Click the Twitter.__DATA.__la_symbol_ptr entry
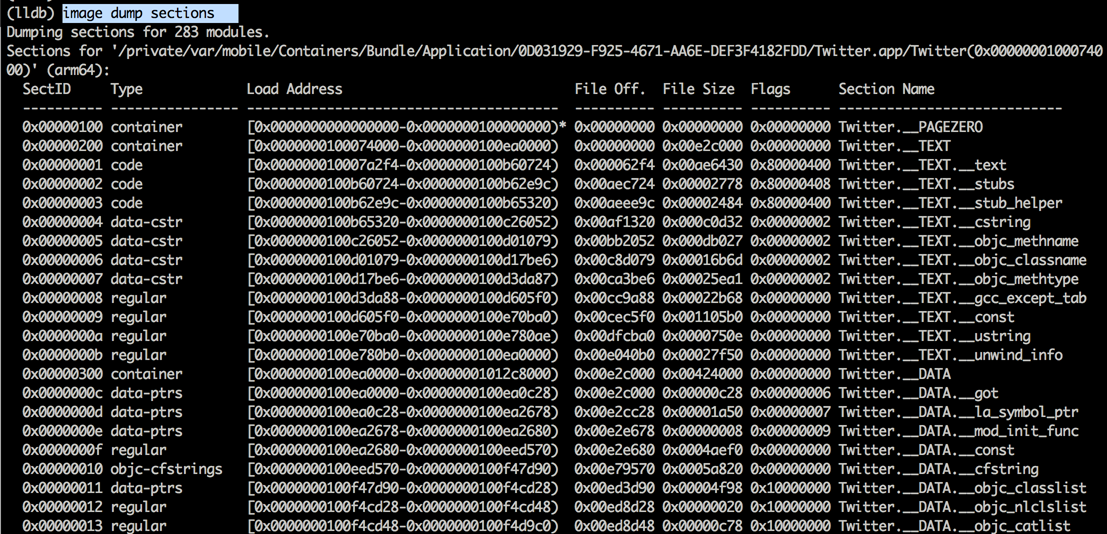Viewport: 1107px width, 534px height. (946, 412)
